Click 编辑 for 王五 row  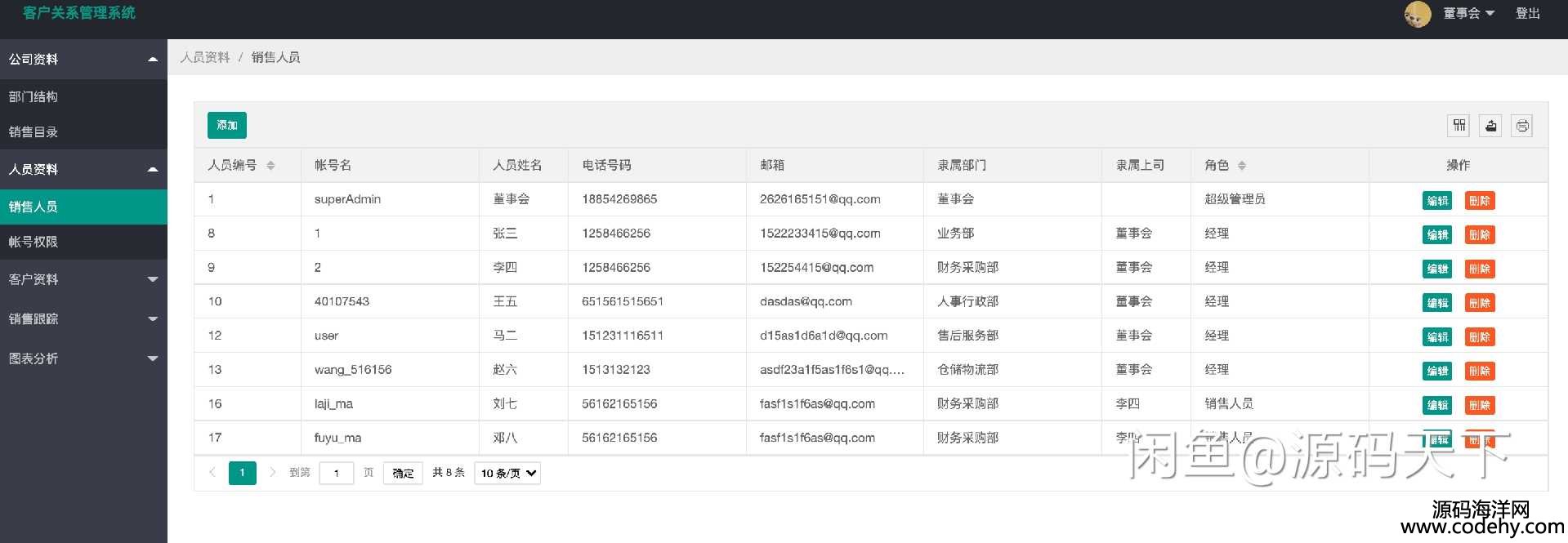[1437, 303]
